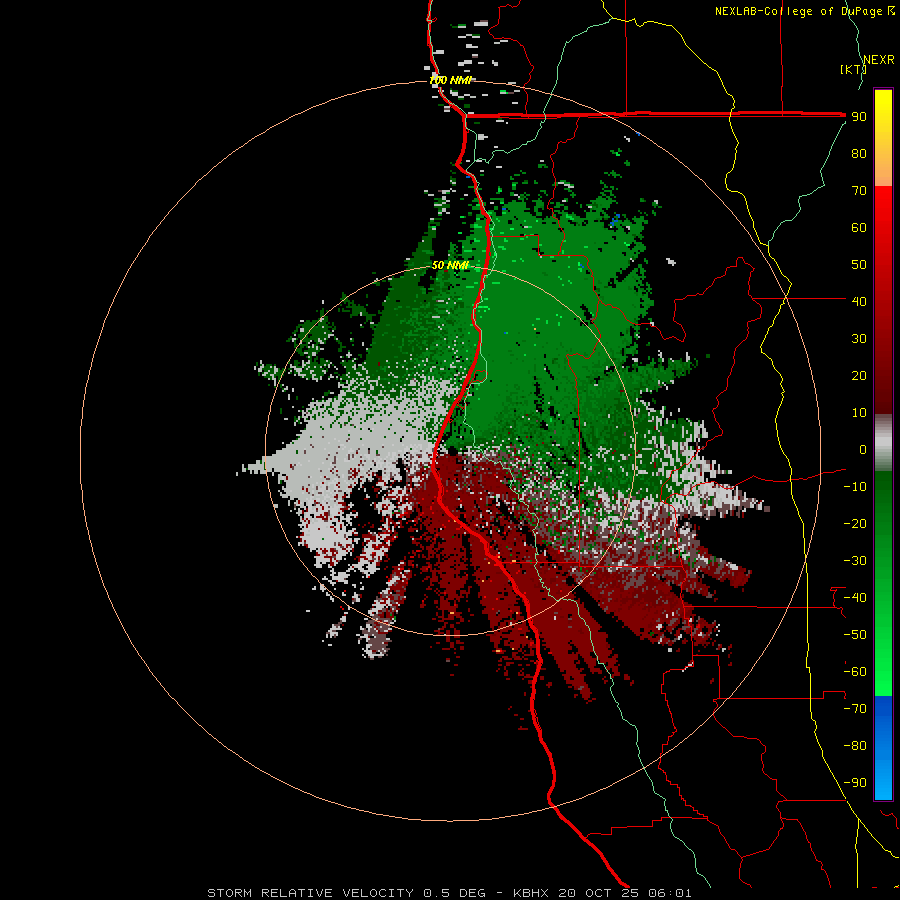Click the gray zero-velocity segment of color scale
Screen dimensions: 900x900
[883, 443]
